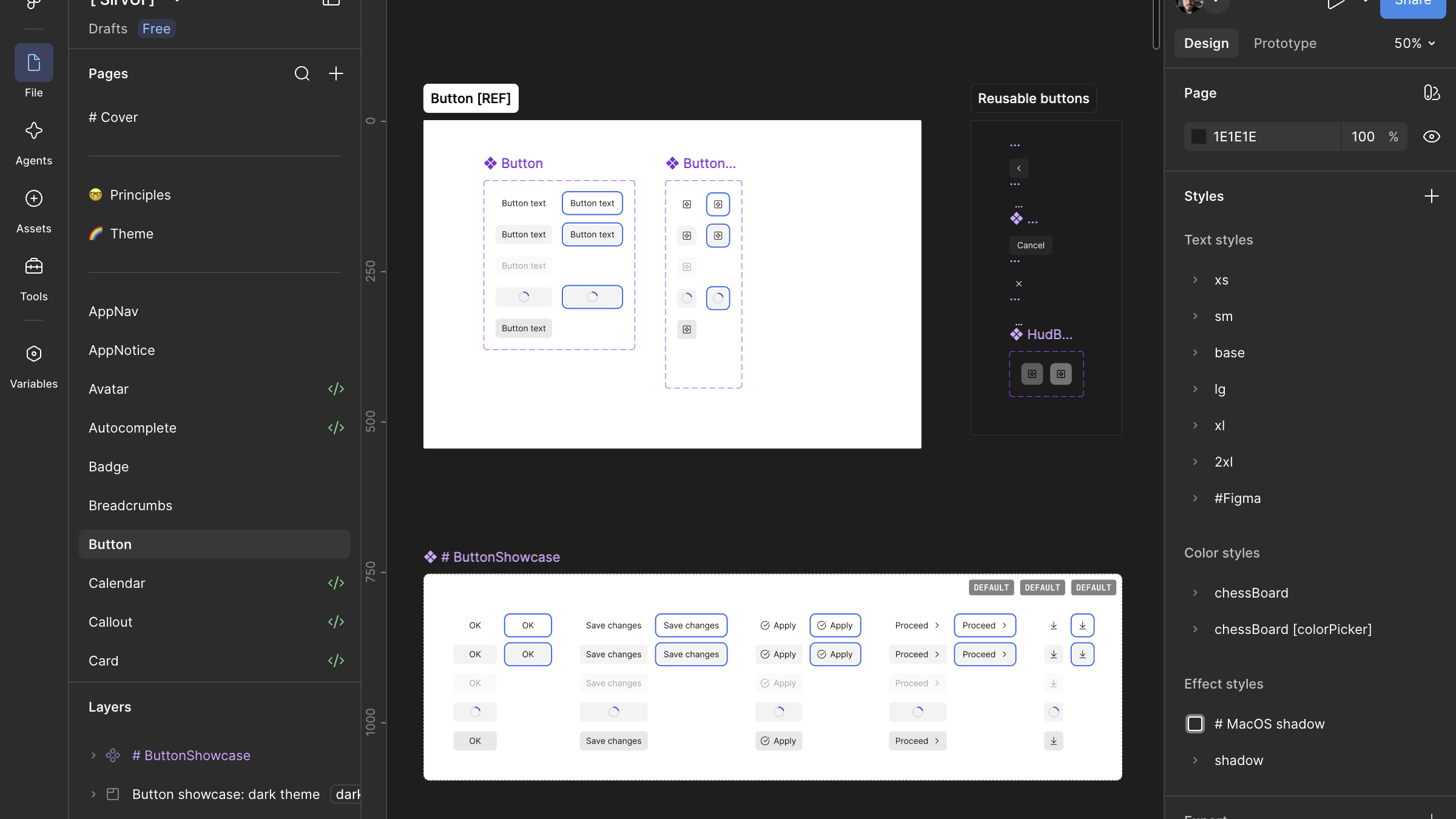Expand the base text style group

pos(1195,352)
